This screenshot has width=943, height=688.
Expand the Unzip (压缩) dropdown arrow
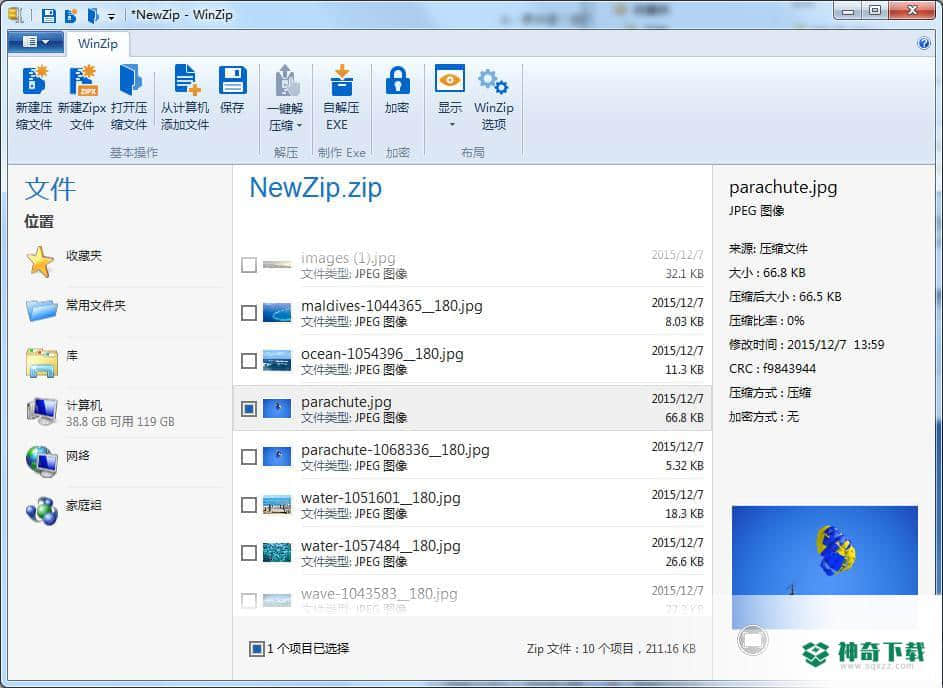click(x=299, y=125)
